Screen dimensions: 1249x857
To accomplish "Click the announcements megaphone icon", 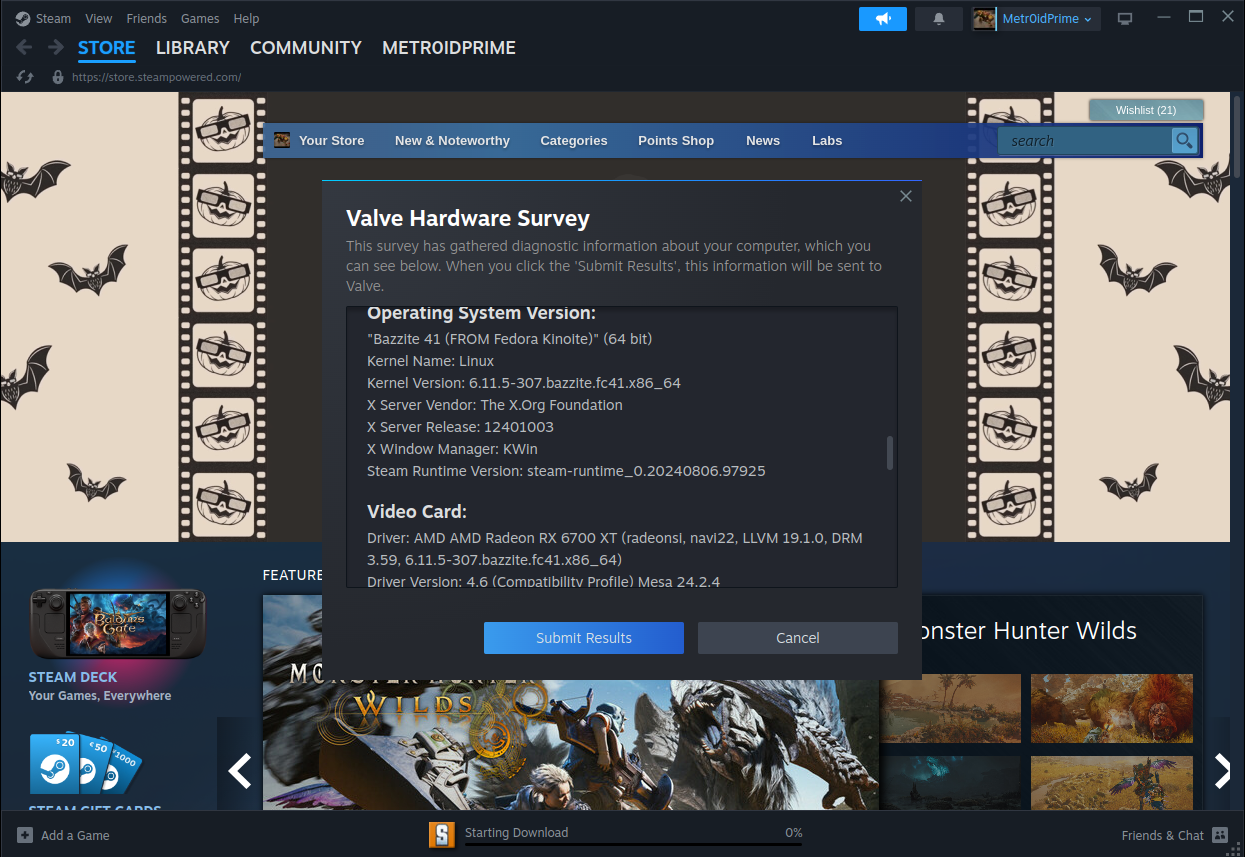I will coord(882,19).
